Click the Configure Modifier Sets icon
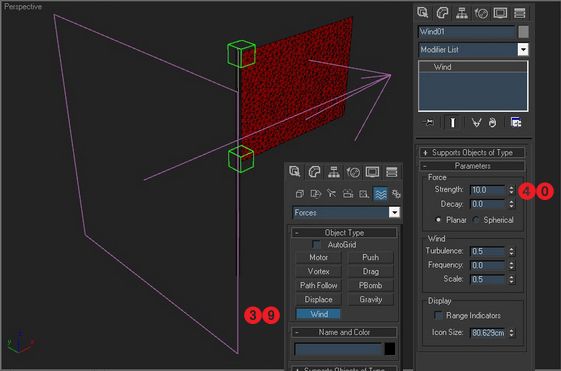The height and width of the screenshot is (371, 561). tap(516, 123)
